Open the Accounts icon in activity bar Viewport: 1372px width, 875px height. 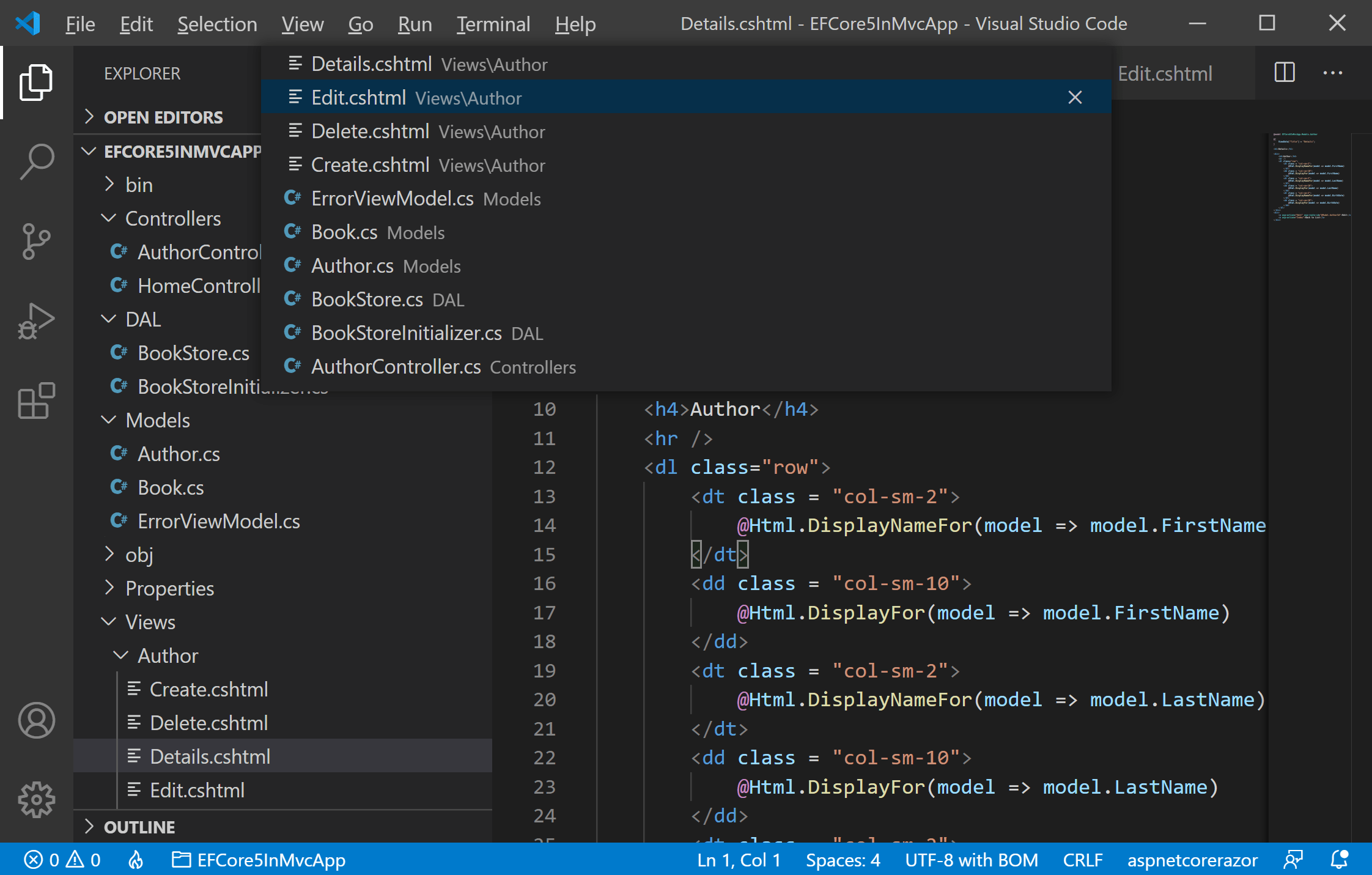36,721
